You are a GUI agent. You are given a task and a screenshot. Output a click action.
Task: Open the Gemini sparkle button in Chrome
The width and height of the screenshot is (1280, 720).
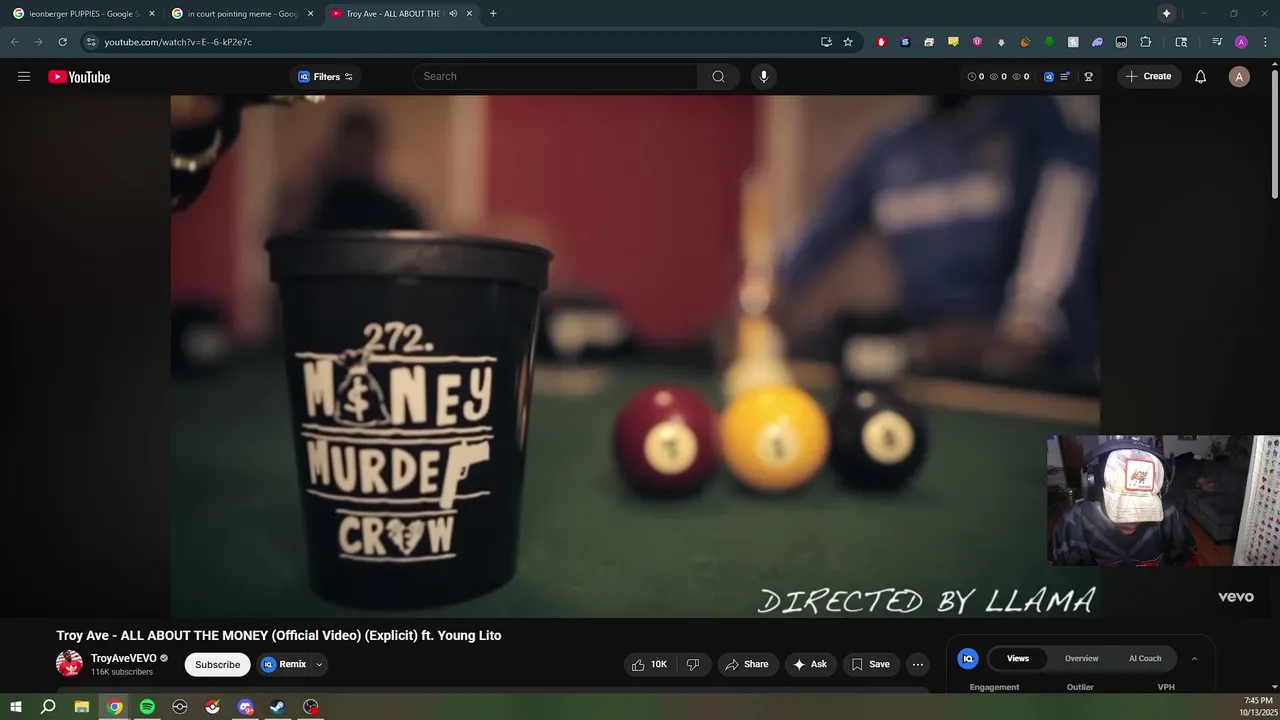click(x=1166, y=13)
